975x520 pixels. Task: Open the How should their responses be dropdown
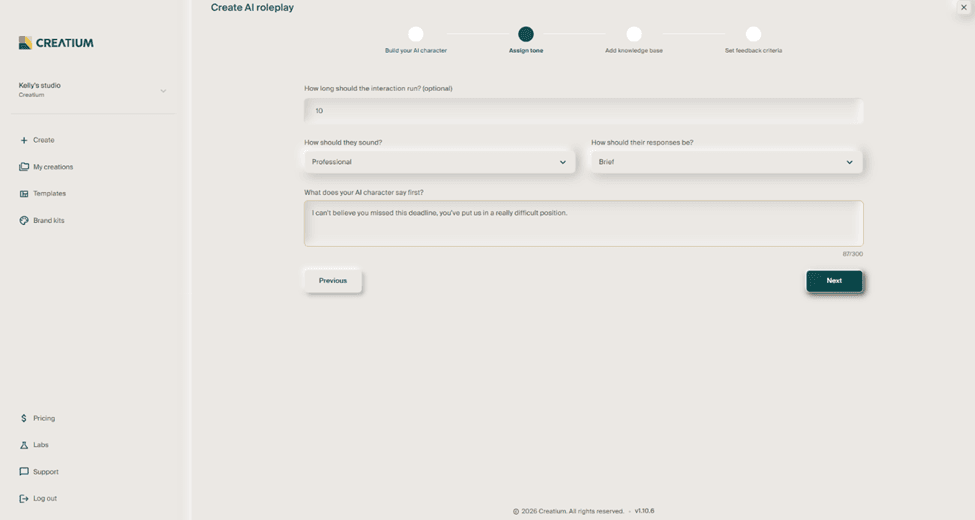726,162
